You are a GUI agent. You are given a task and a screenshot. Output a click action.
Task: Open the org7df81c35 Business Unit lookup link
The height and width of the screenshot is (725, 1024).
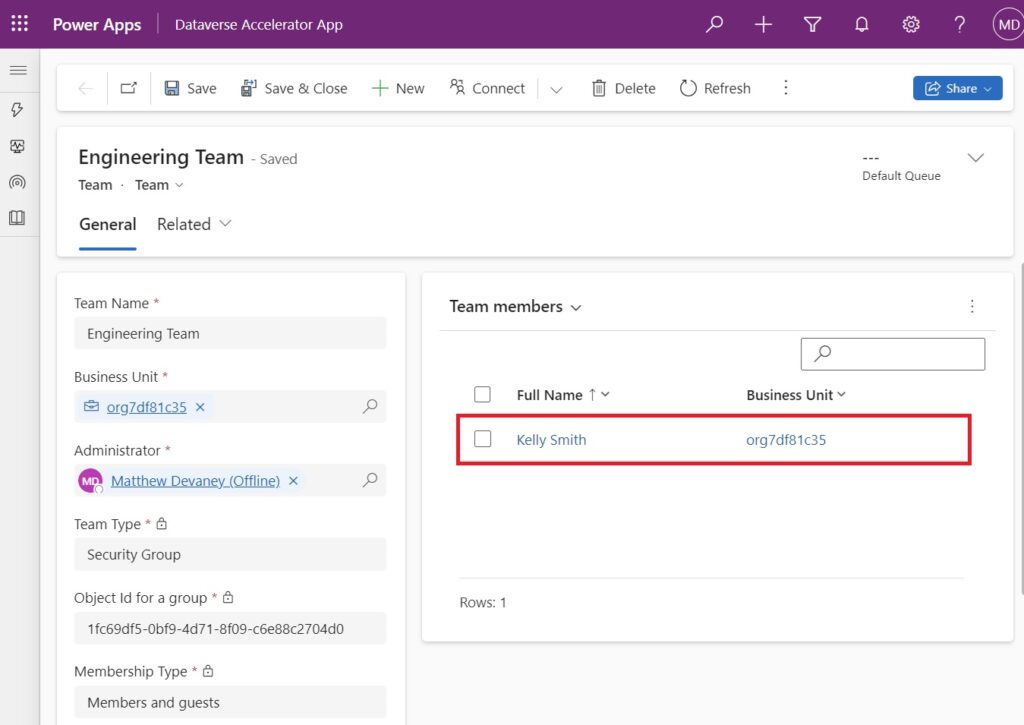[x=146, y=408]
